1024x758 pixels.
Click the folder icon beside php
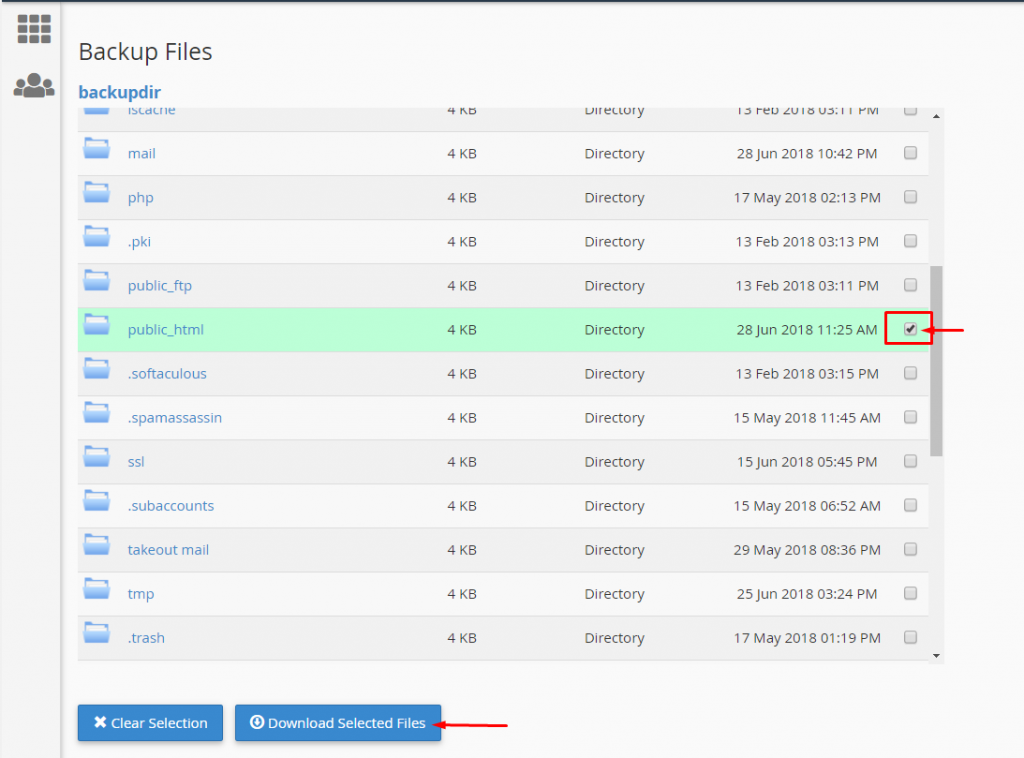pyautogui.click(x=96, y=194)
